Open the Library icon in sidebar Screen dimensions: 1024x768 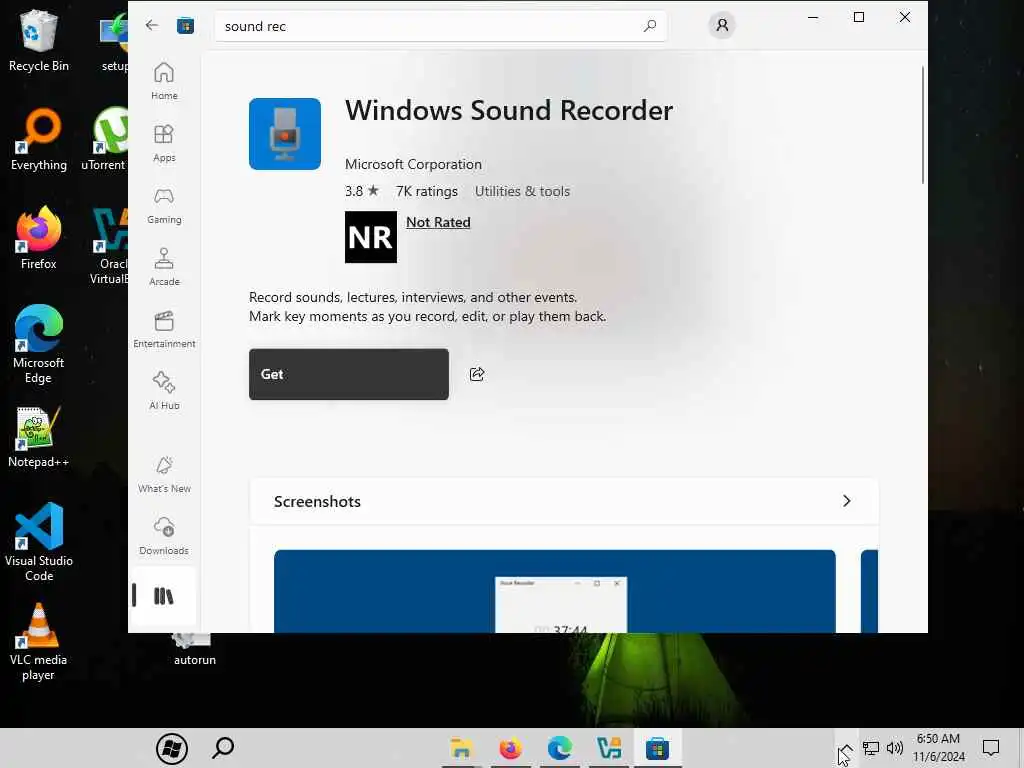pyautogui.click(x=163, y=596)
